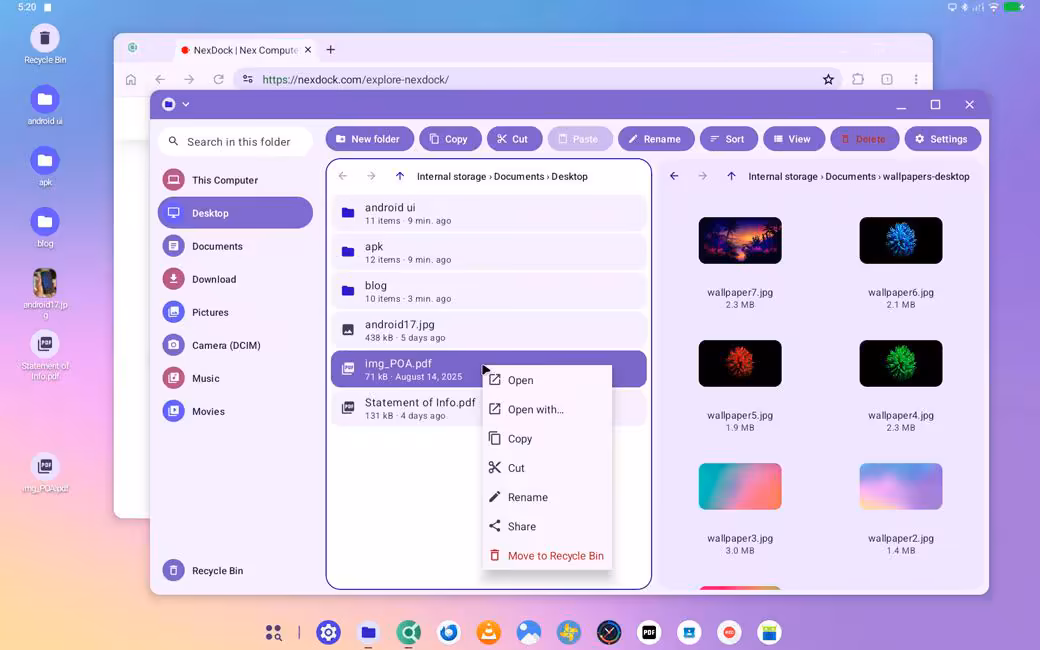Click the Copy toolbar button
This screenshot has width=1040, height=650.
tap(450, 139)
